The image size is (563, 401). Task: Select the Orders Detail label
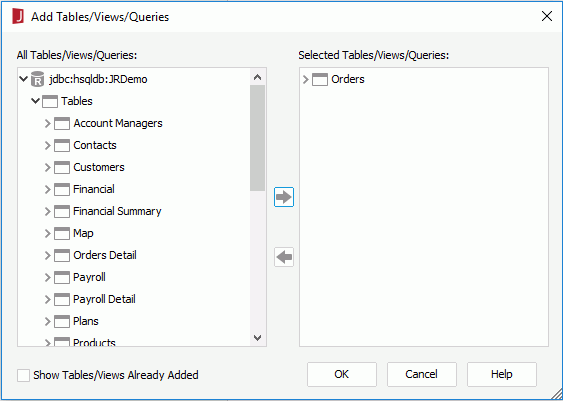pyautogui.click(x=105, y=255)
